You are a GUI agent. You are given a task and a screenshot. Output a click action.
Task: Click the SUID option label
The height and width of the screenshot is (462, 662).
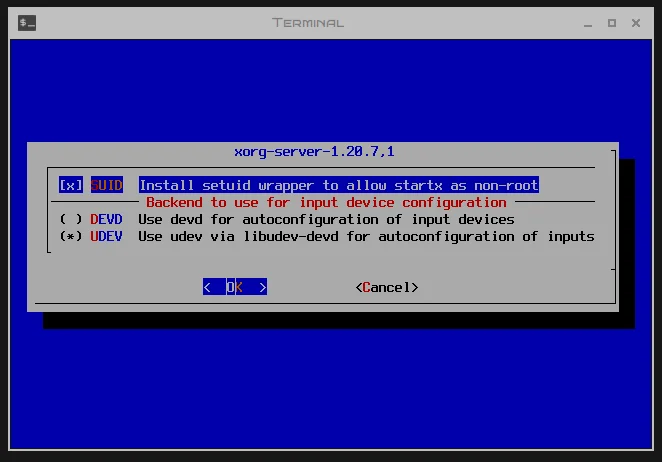(106, 185)
